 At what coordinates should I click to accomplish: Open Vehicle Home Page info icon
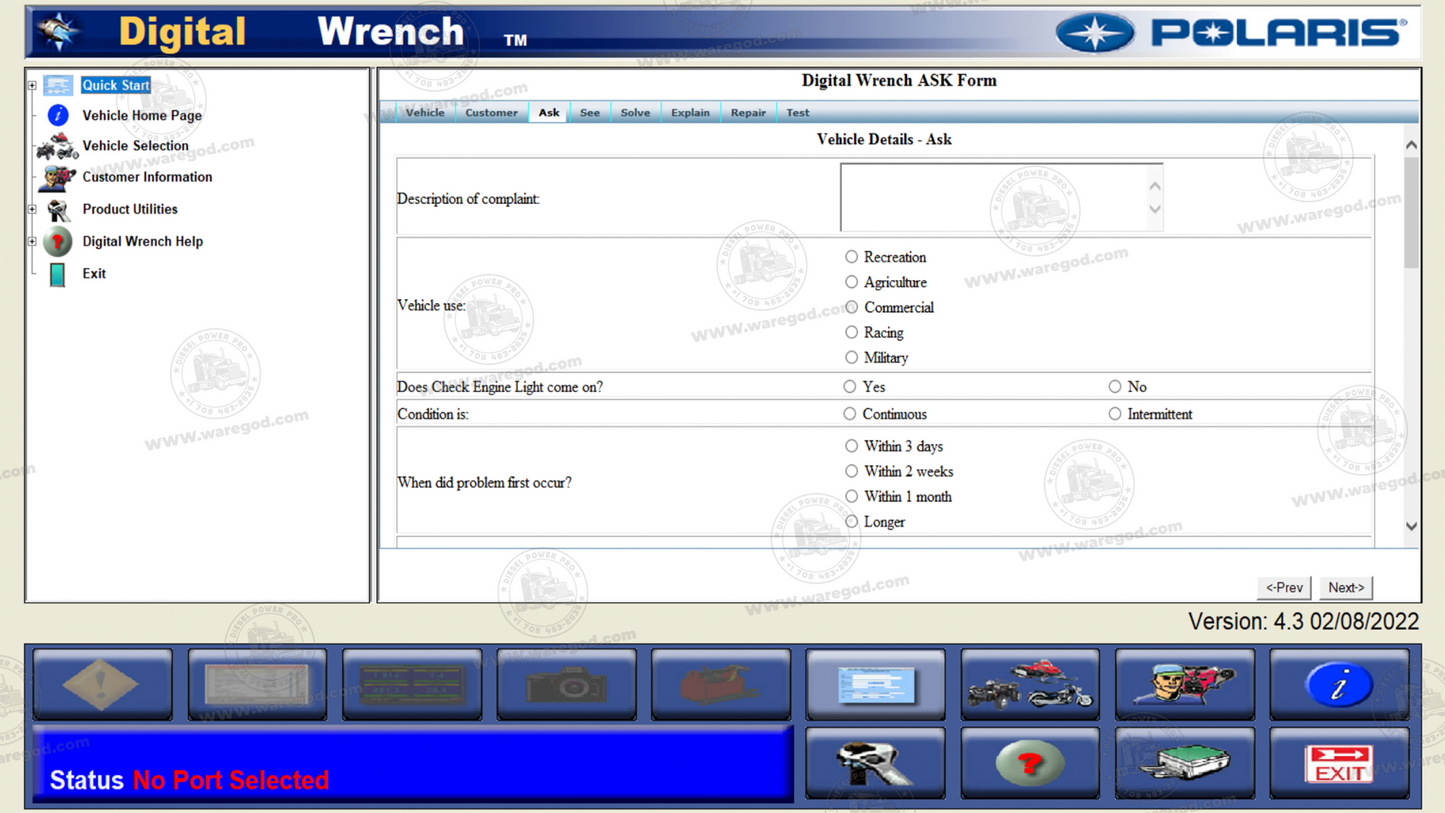[x=56, y=115]
